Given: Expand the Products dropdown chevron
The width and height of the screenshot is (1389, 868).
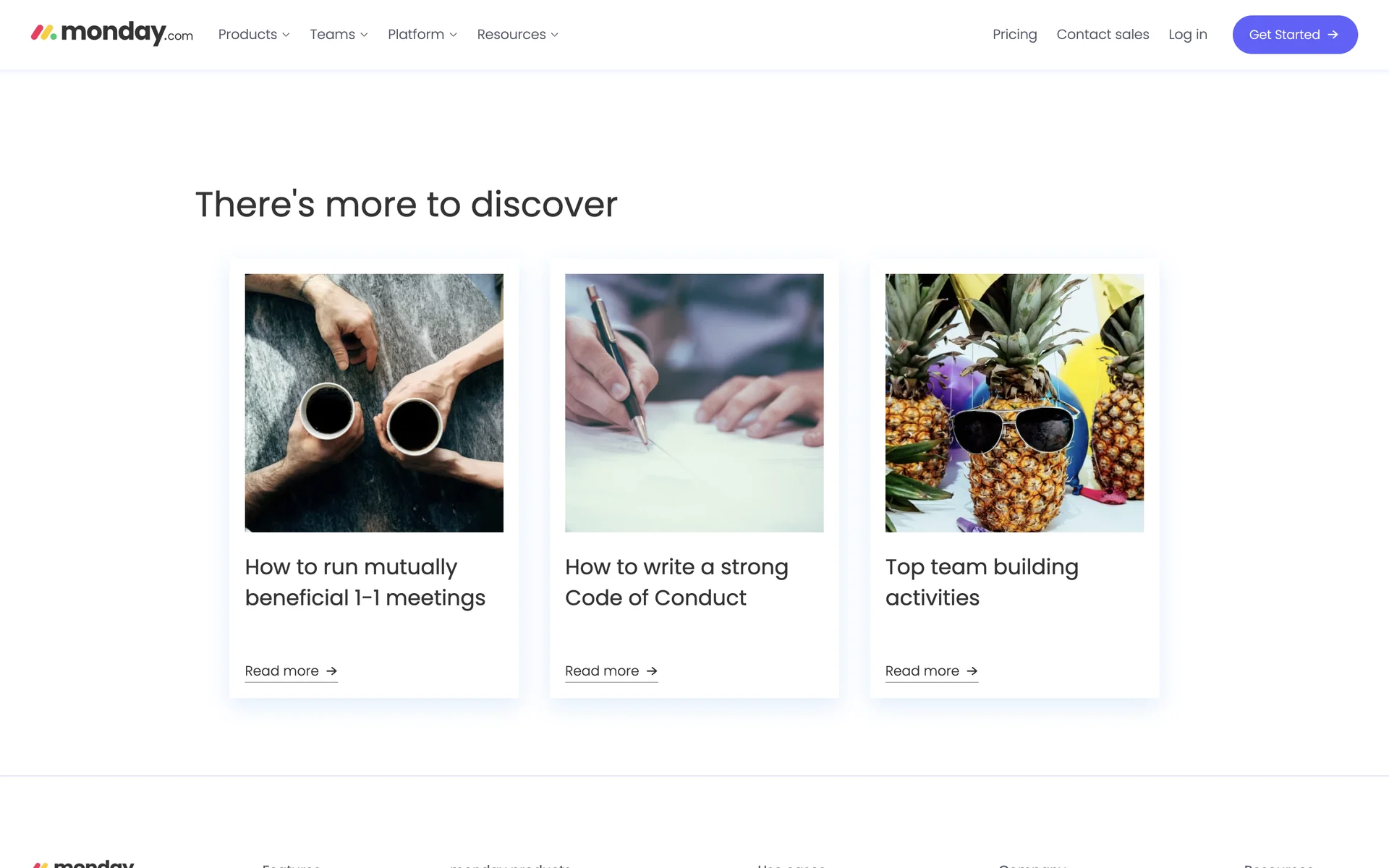Looking at the screenshot, I should pos(286,35).
